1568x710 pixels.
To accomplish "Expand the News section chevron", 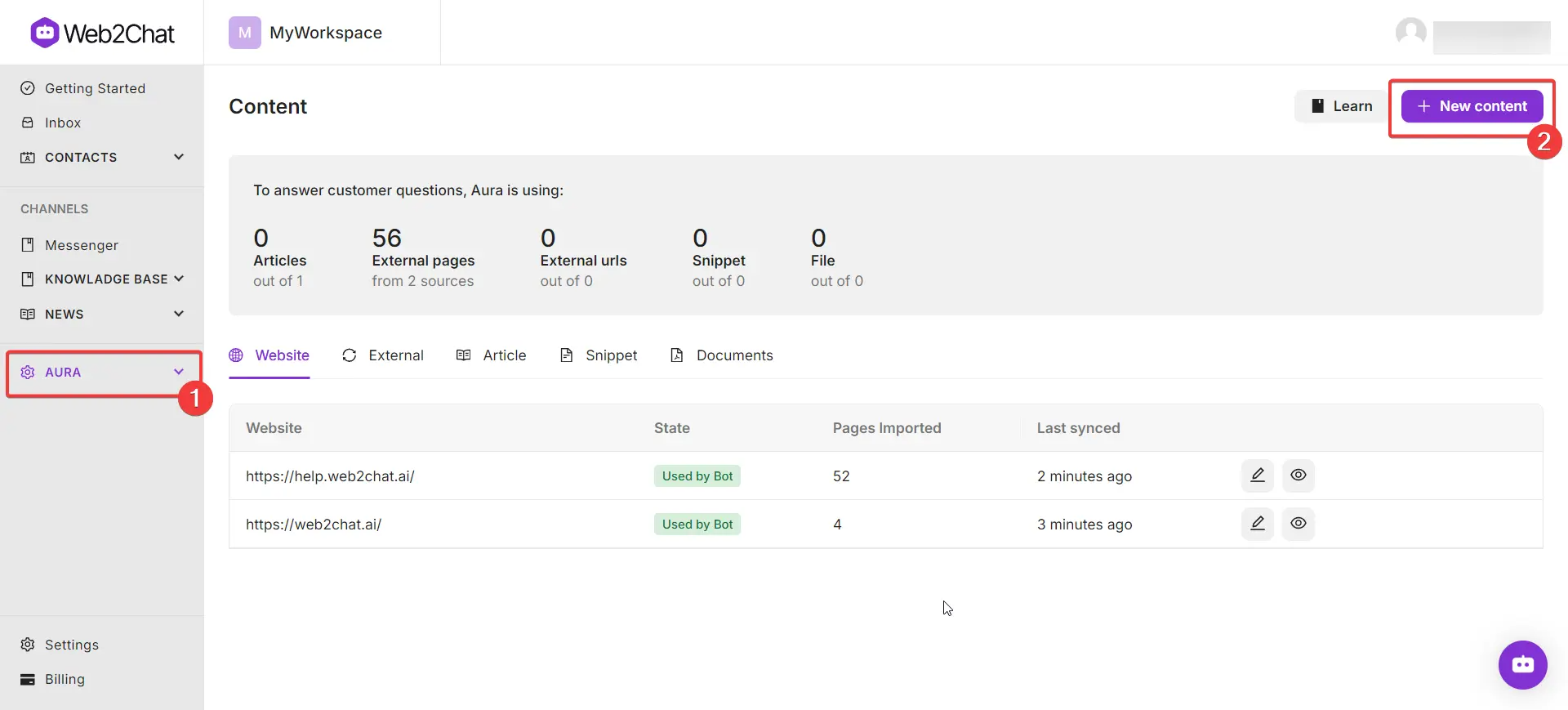I will (179, 314).
